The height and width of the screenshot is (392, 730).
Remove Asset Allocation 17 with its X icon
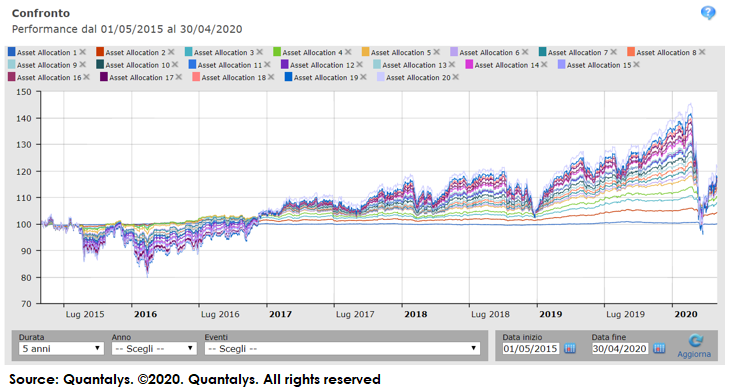tap(178, 77)
